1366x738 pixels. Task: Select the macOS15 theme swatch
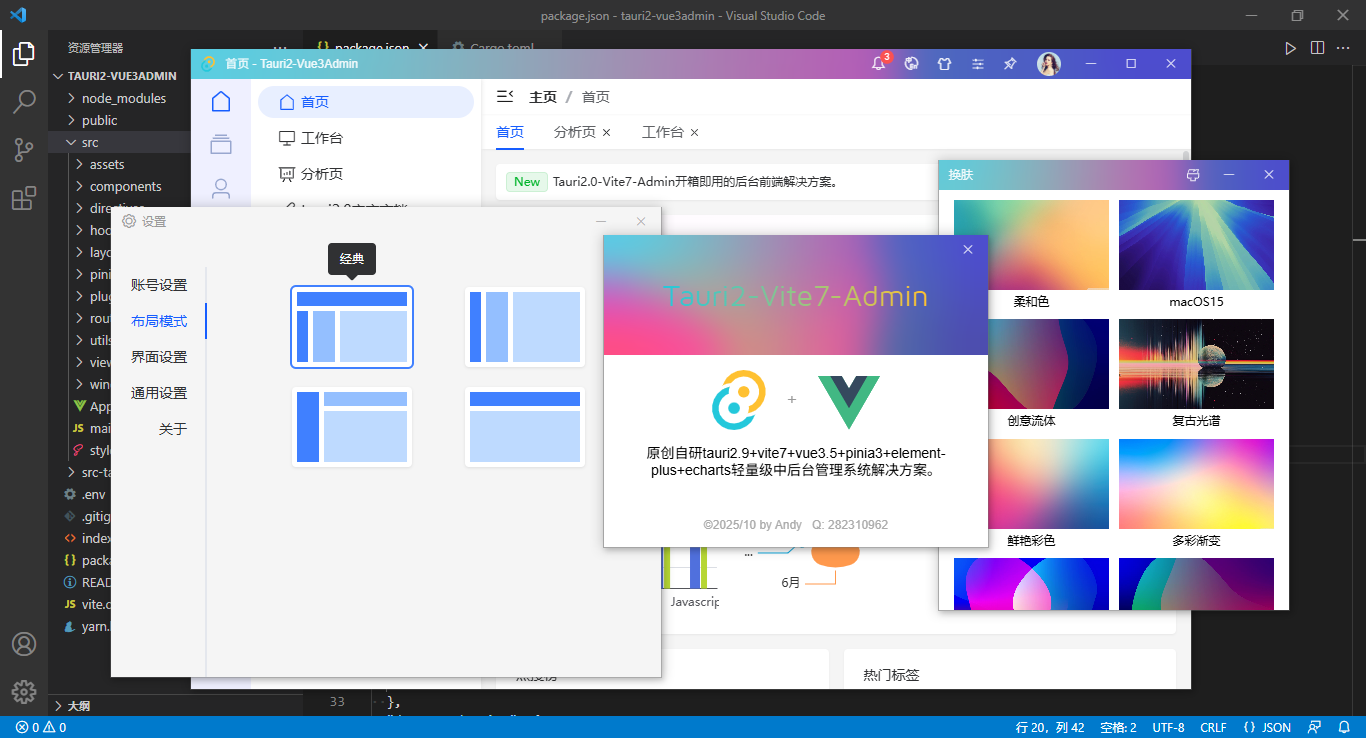(x=1196, y=244)
